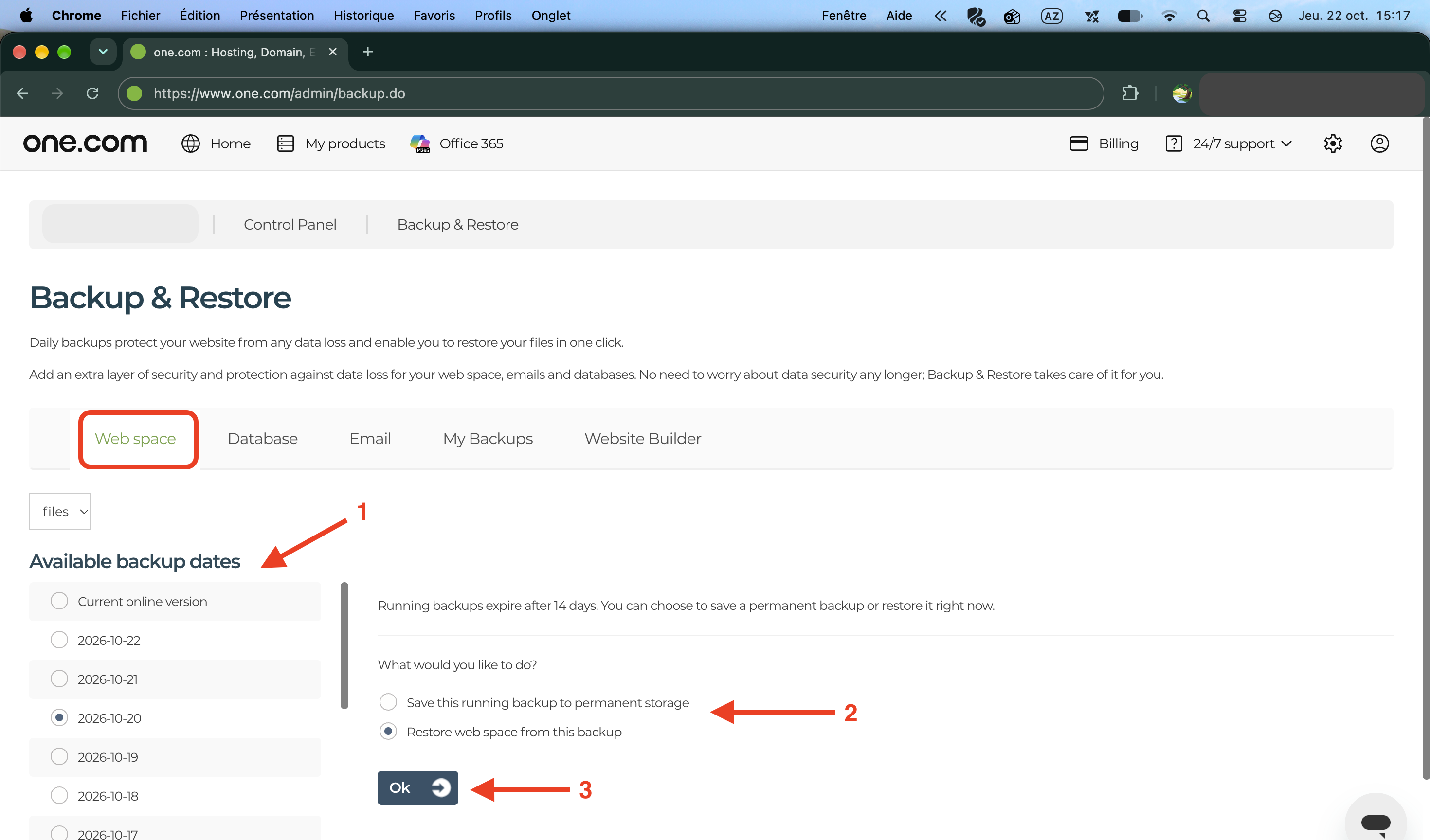Open the Wi-Fi status menu
This screenshot has width=1430, height=840.
(x=1169, y=15)
